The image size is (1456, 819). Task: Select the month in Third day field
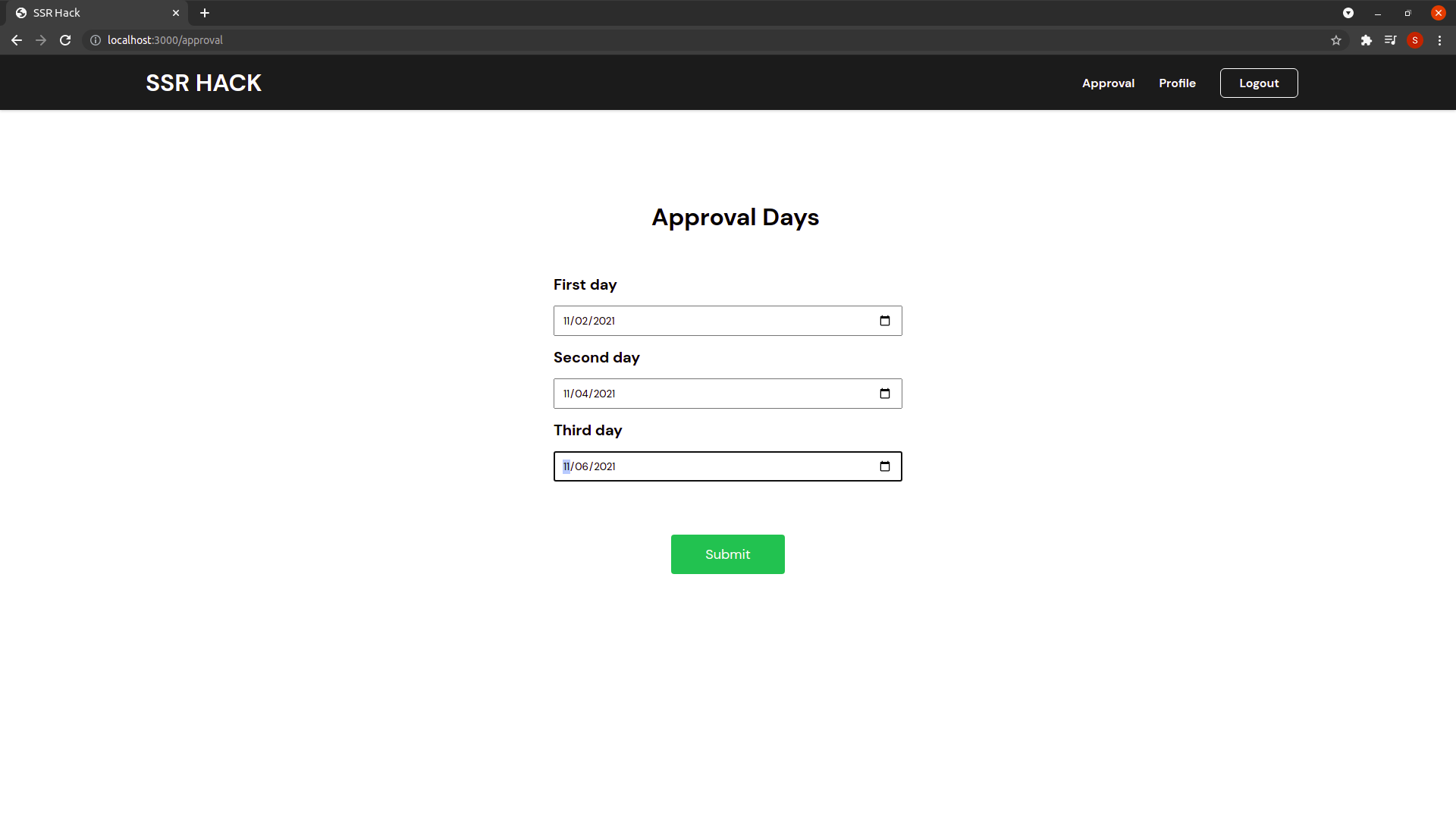566,466
